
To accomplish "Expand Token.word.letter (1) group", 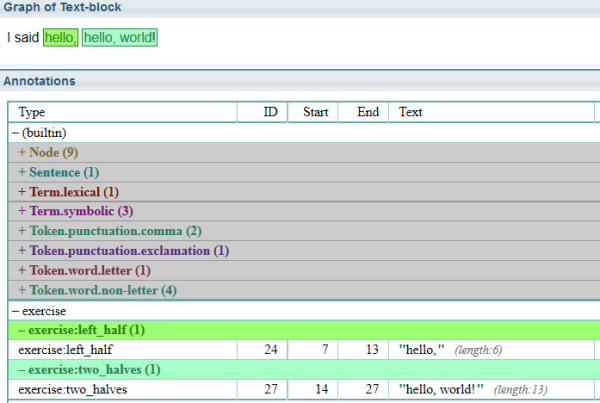I will 84,270.
